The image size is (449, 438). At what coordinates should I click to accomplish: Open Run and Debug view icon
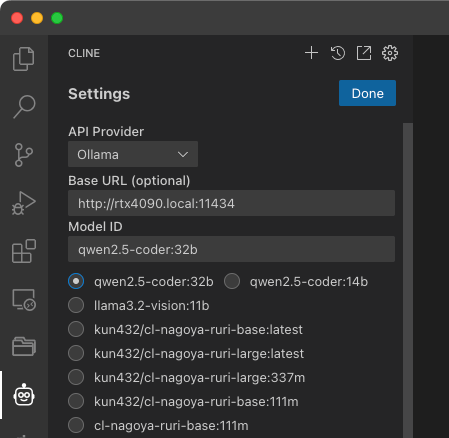pyautogui.click(x=24, y=203)
